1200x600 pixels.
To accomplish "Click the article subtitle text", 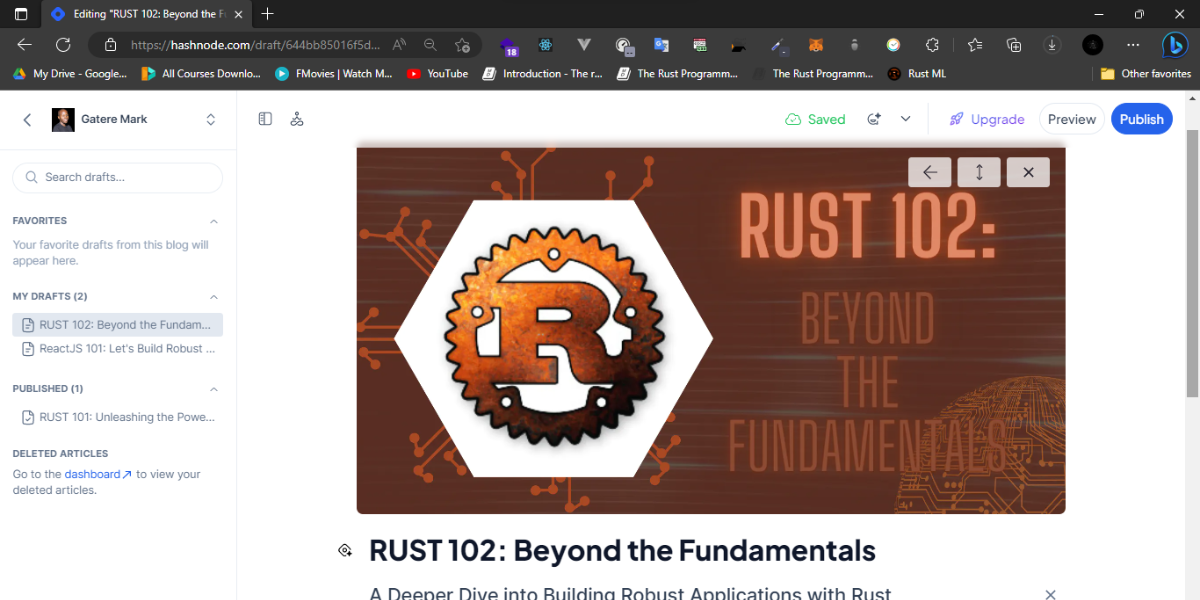I will (x=630, y=593).
